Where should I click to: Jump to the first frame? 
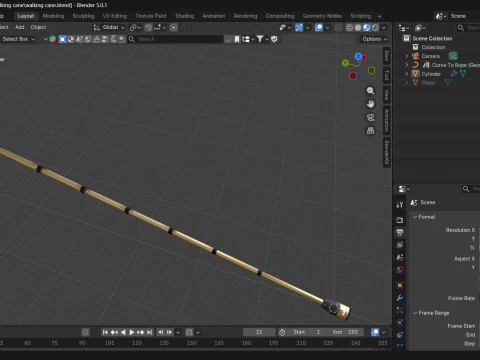tap(105, 332)
